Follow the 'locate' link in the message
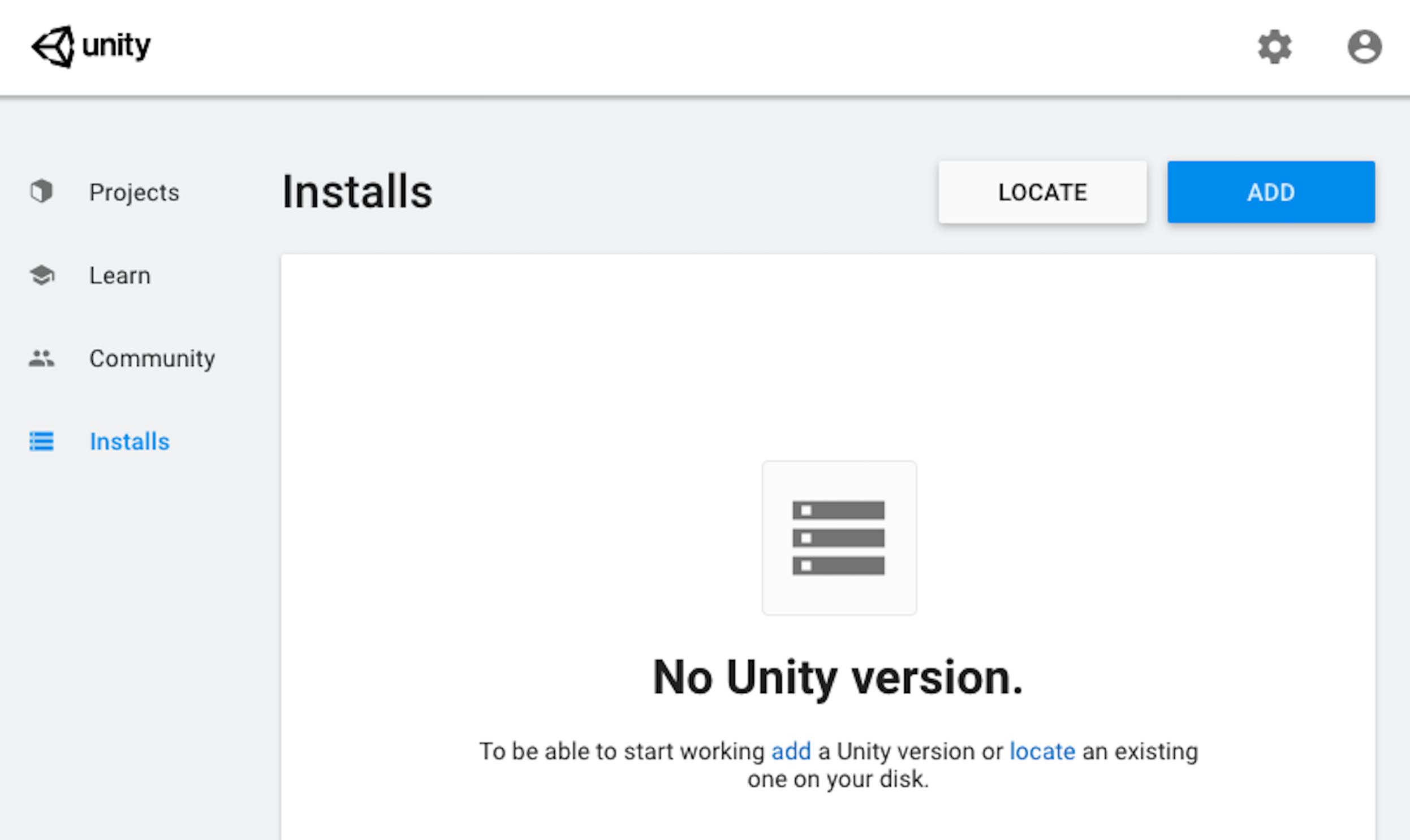Viewport: 1410px width, 840px height. point(1042,752)
